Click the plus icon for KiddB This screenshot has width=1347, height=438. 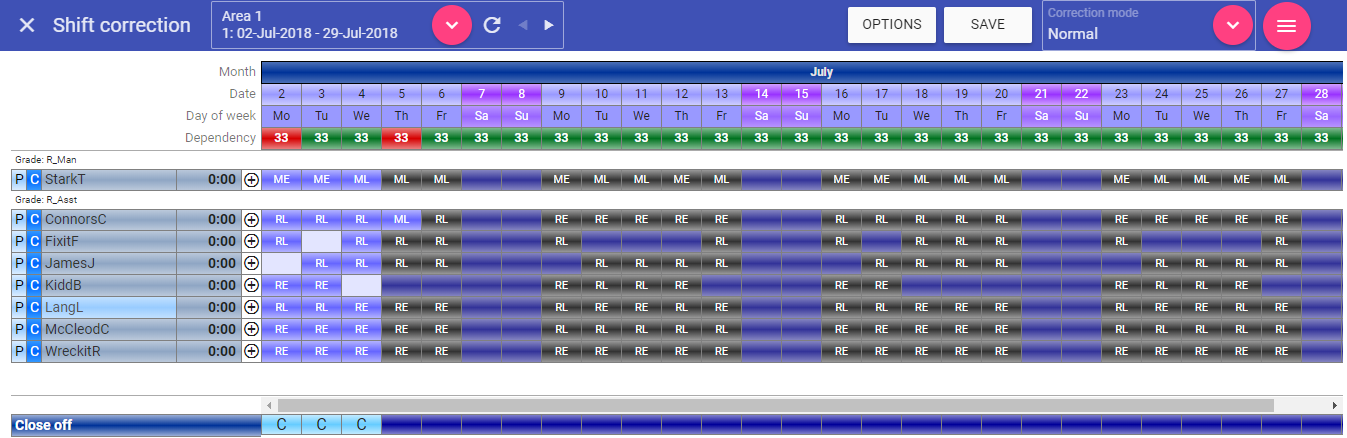pos(251,285)
